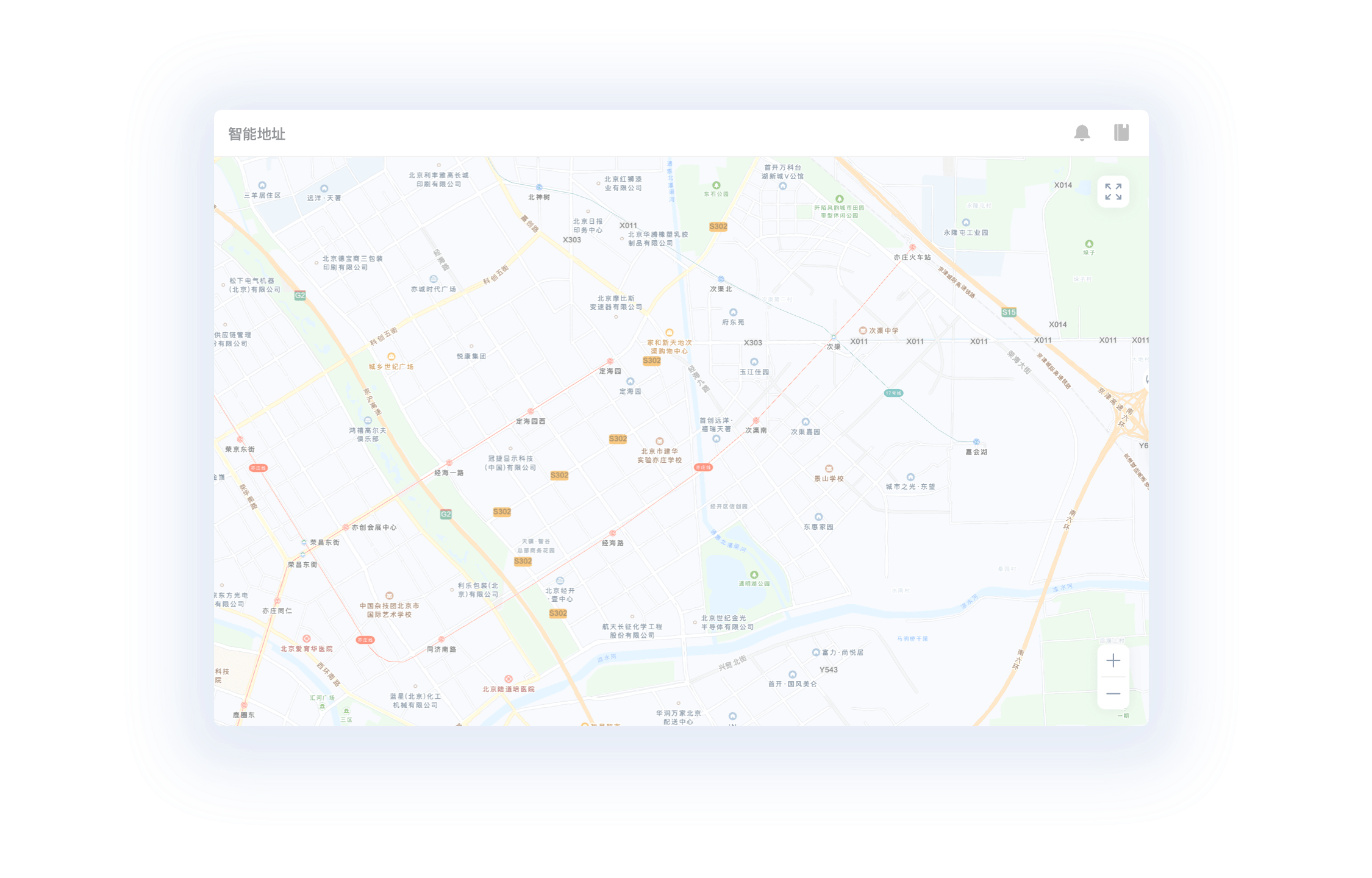The image size is (1372, 878).
Task: Select the 家和新天地 shopping center marker
Action: point(670,333)
